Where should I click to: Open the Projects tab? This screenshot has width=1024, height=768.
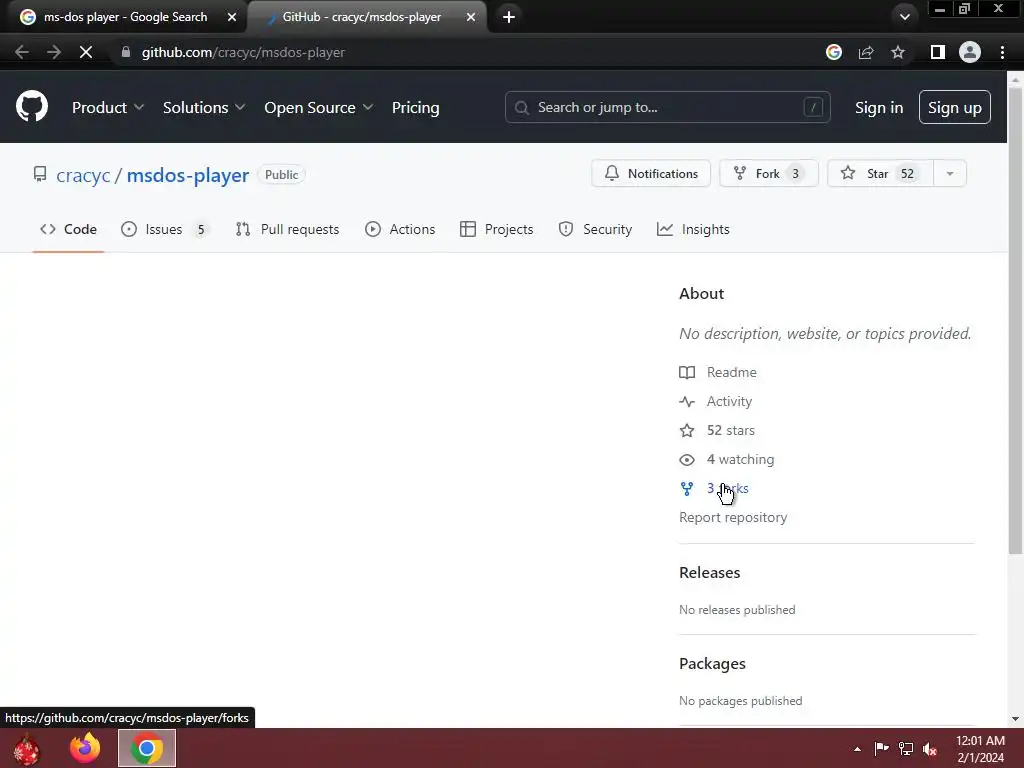[496, 229]
